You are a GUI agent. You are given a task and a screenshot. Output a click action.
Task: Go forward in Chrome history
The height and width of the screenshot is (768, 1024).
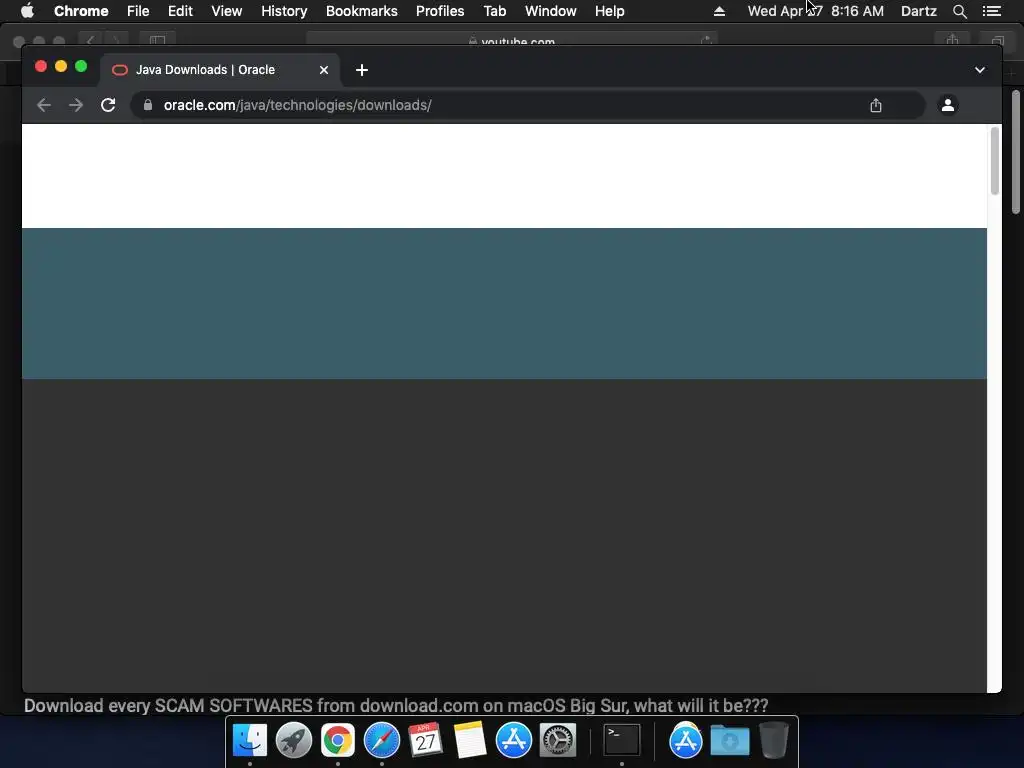pos(76,105)
